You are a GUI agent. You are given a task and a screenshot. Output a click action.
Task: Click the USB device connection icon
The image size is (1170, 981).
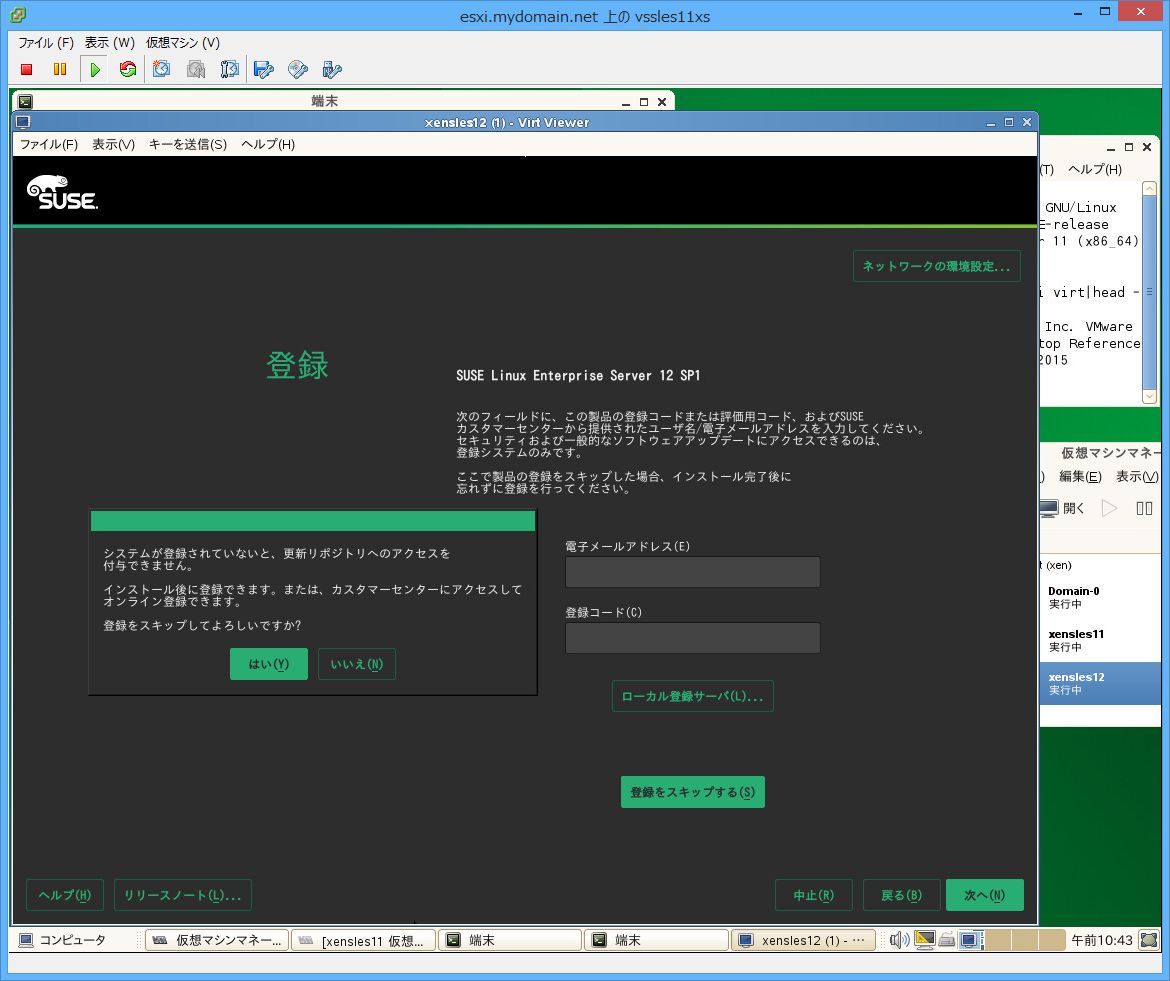coord(331,69)
